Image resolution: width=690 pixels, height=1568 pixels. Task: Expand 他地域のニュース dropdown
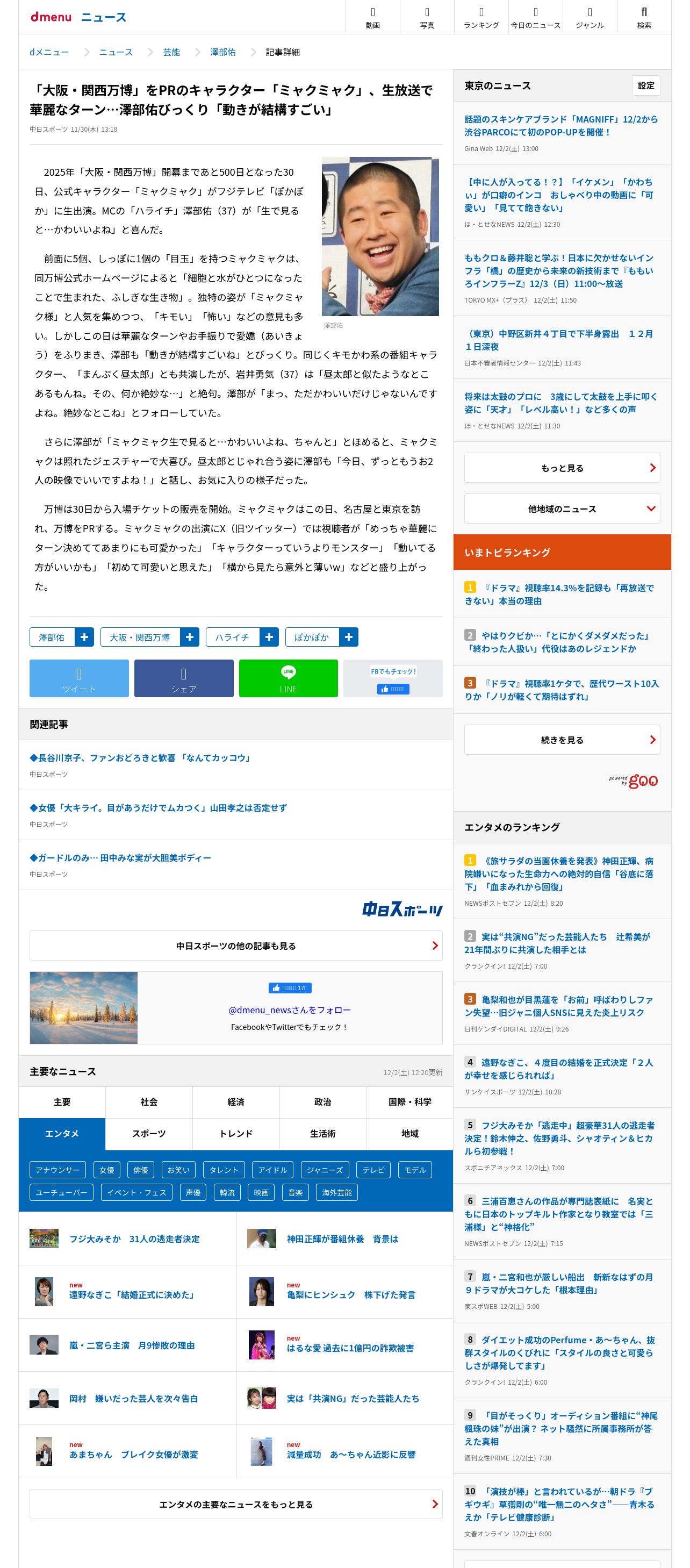click(x=562, y=509)
